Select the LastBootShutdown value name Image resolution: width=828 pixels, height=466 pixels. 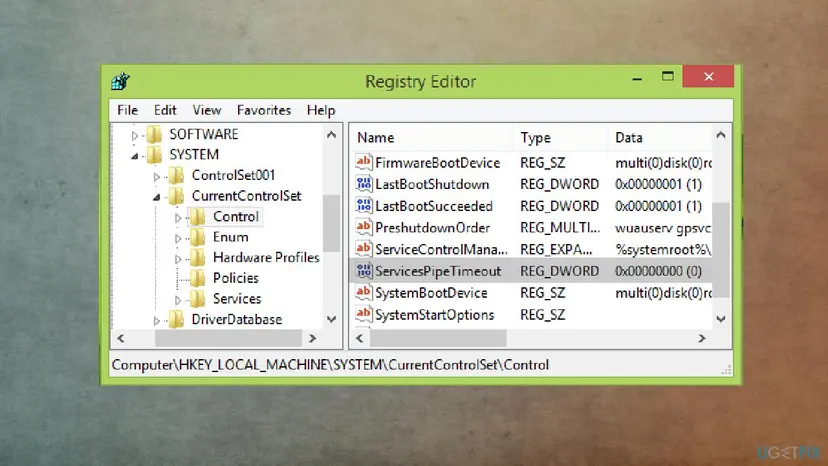(432, 184)
